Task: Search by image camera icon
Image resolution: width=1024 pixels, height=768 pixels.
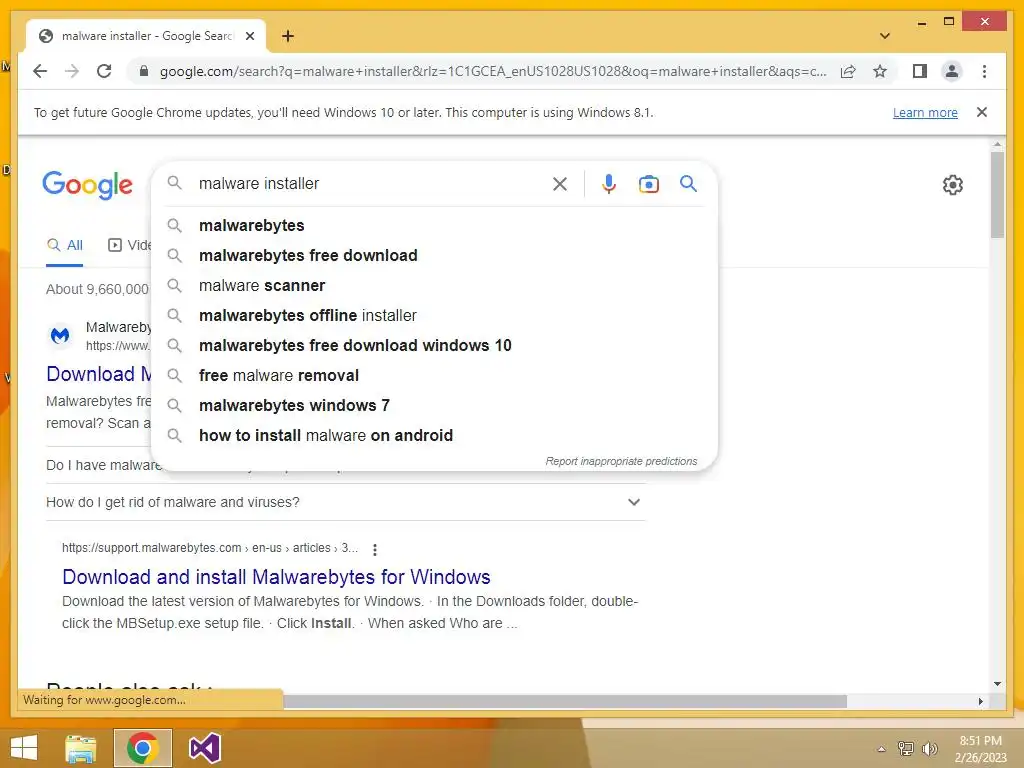Action: pyautogui.click(x=648, y=184)
